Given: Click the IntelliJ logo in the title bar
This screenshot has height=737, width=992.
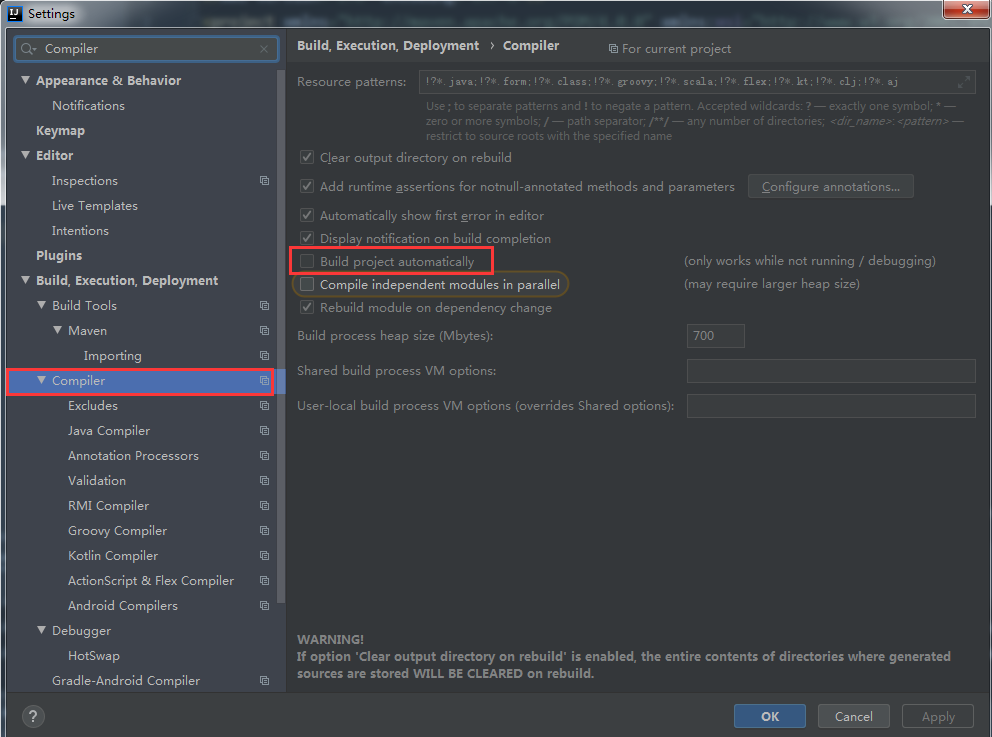Looking at the screenshot, I should 15,13.
